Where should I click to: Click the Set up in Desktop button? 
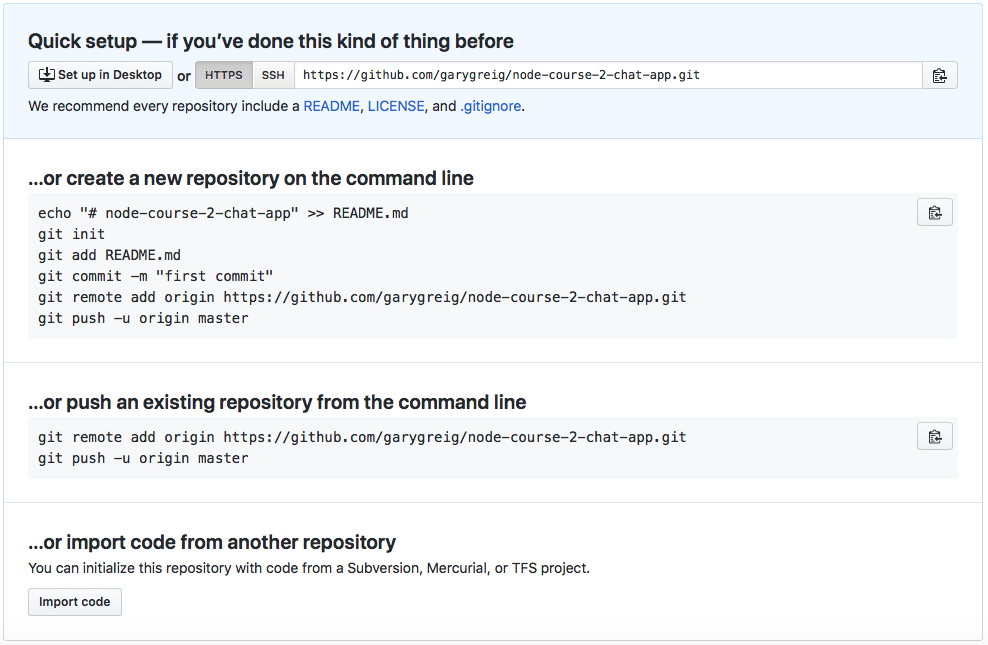point(100,75)
